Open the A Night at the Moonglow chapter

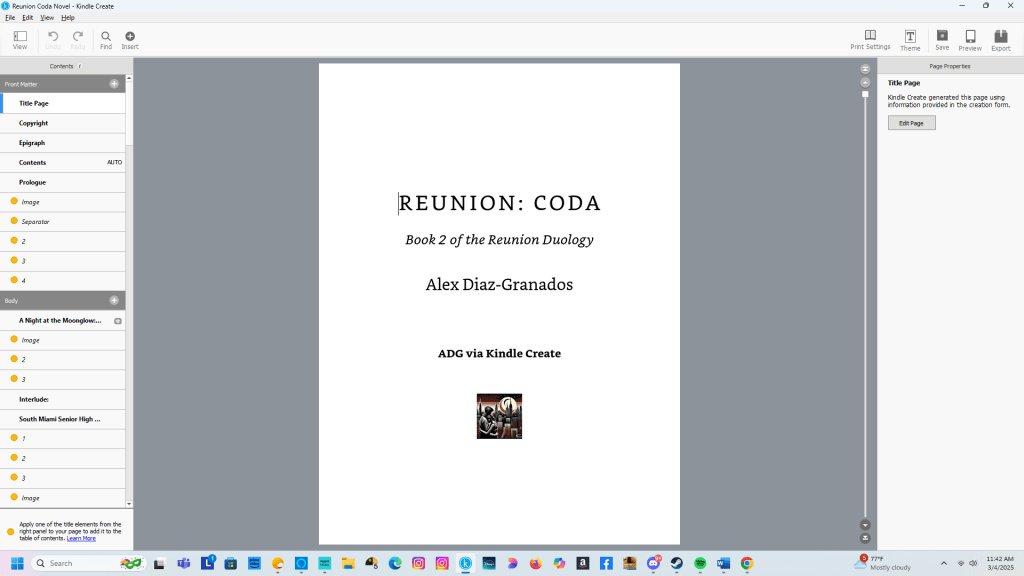[60, 320]
